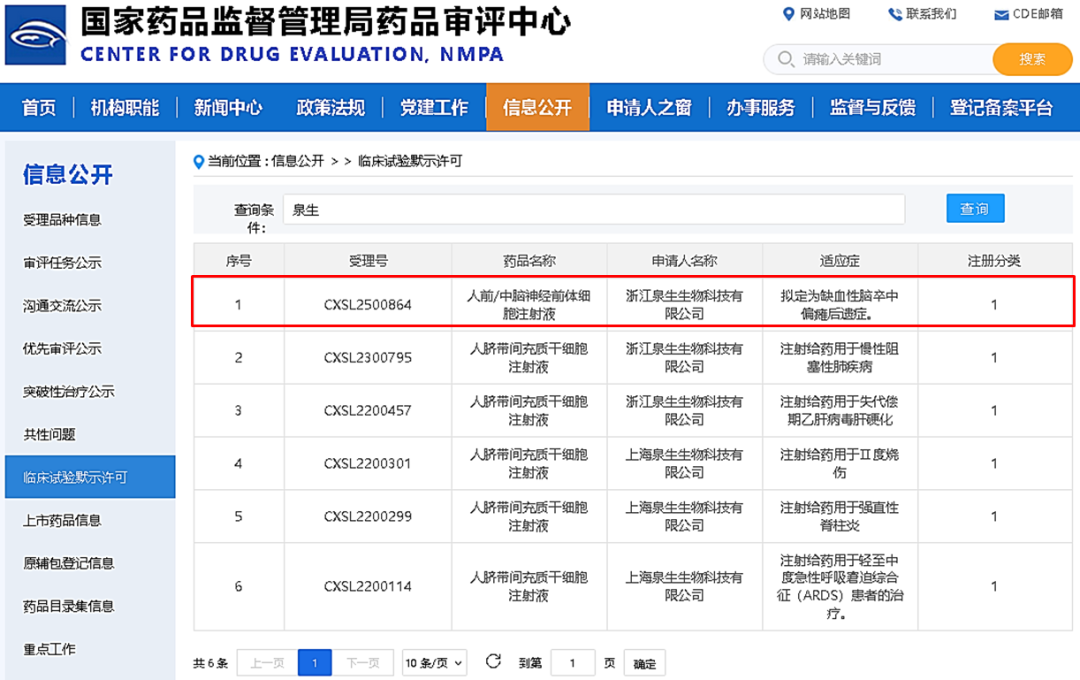
Task: Open 受理品种信息 in the sidebar
Action: pos(63,220)
